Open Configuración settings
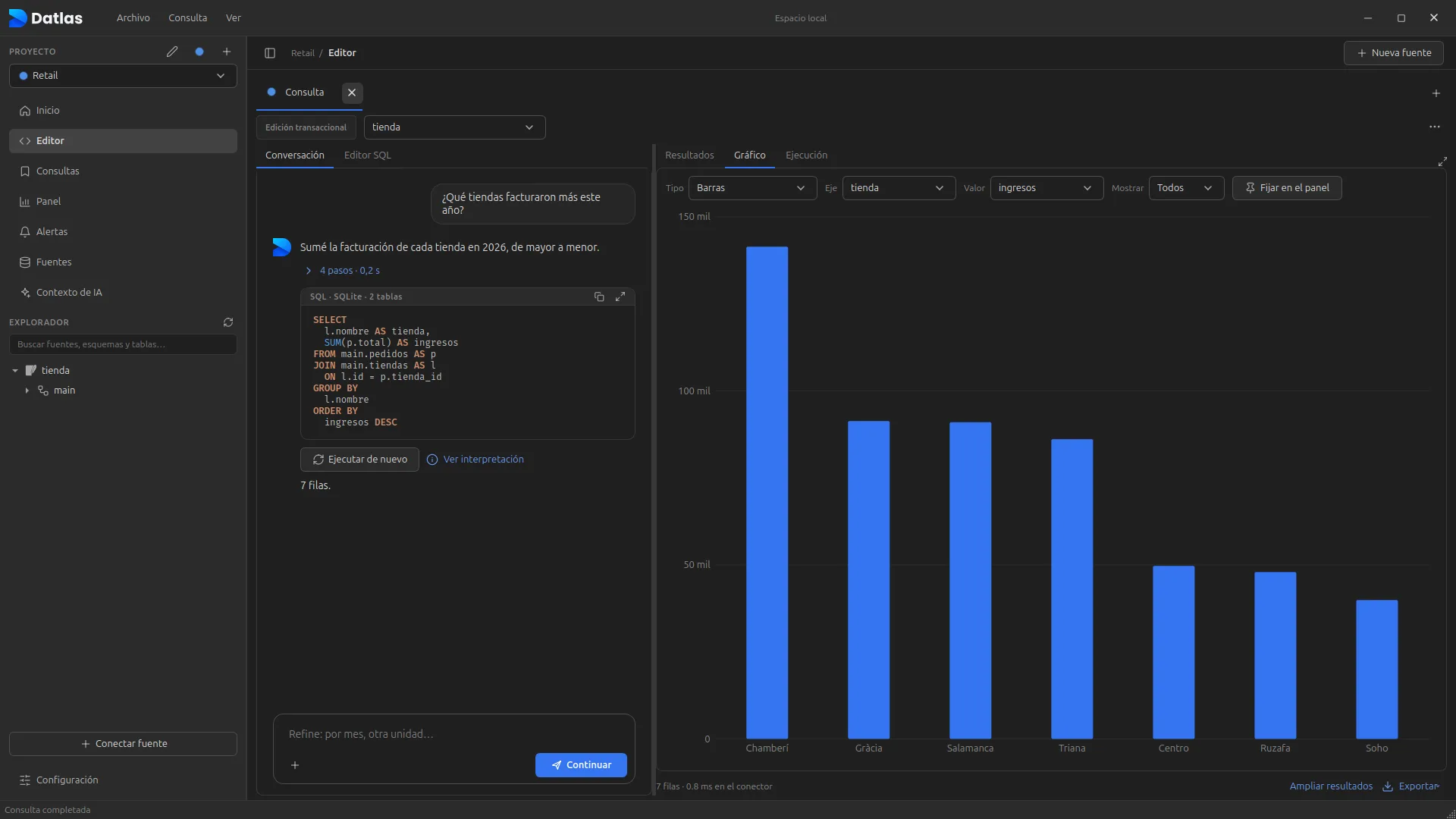The height and width of the screenshot is (819, 1456). [x=123, y=780]
